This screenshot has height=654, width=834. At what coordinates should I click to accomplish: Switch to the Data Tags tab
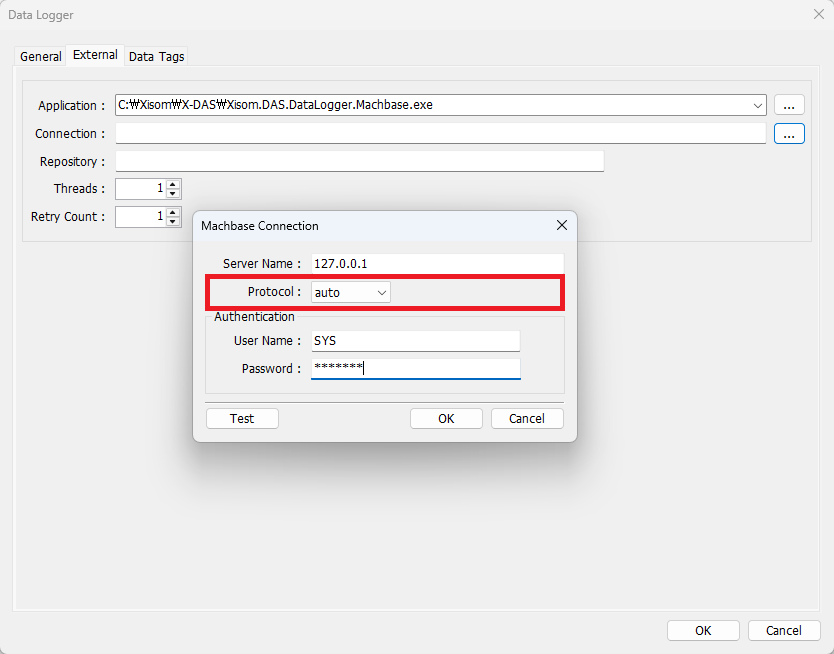[156, 56]
